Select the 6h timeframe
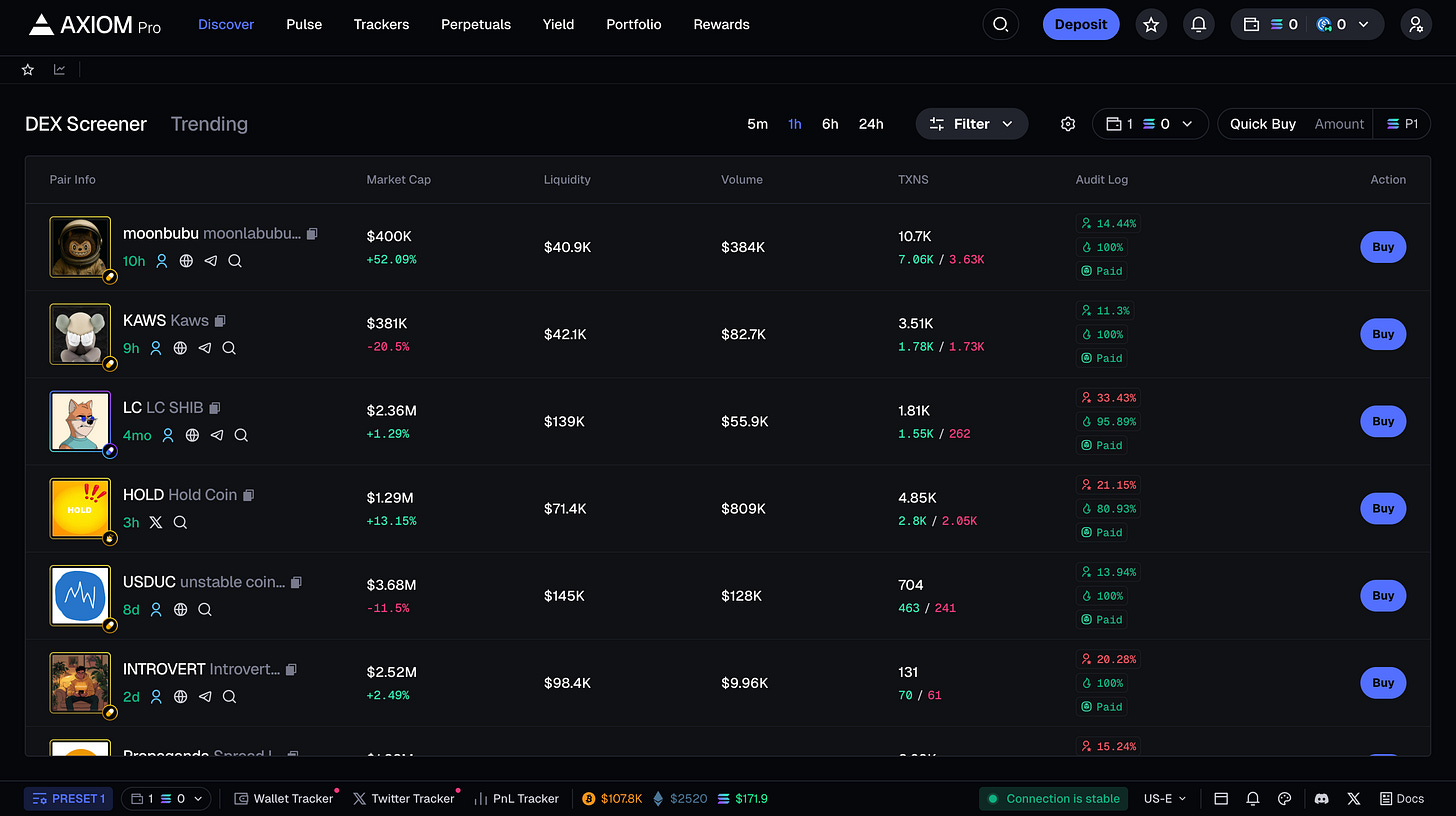This screenshot has width=1456, height=816. coord(830,124)
